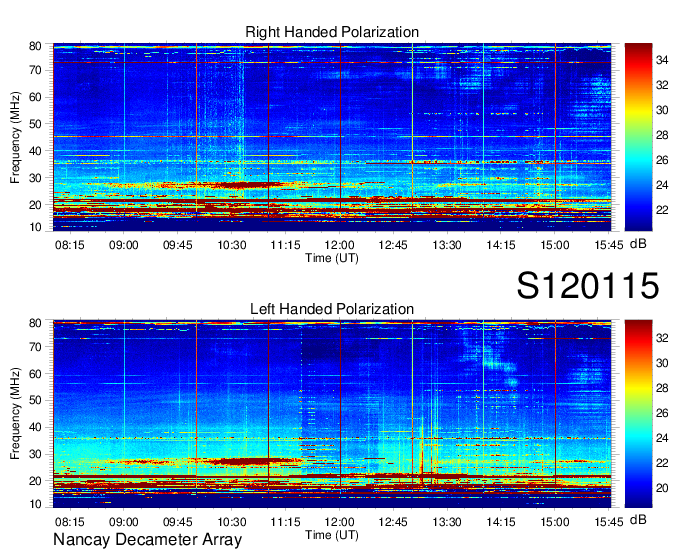Click 09:00 time tick in Right Handed plot

[x=124, y=245]
